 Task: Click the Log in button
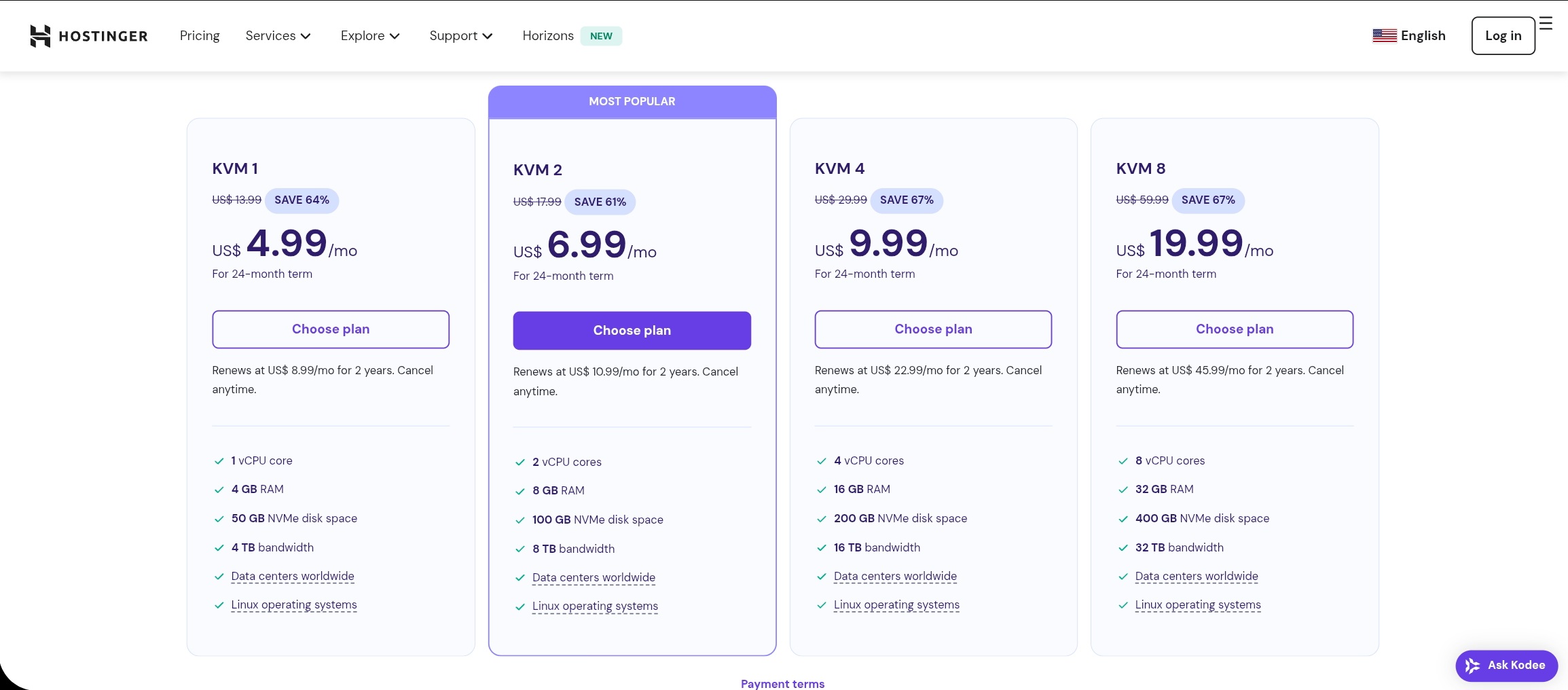(1503, 36)
